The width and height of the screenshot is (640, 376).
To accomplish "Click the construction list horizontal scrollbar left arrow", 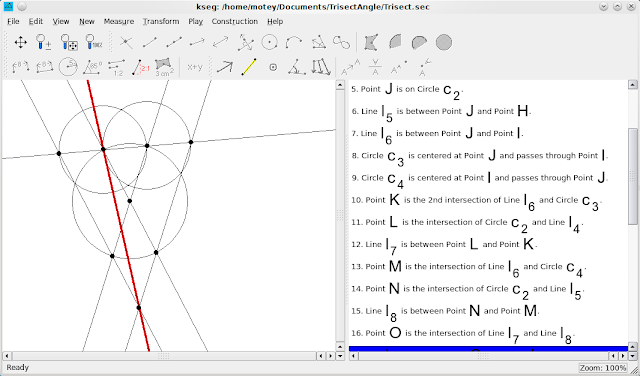I will [x=353, y=356].
